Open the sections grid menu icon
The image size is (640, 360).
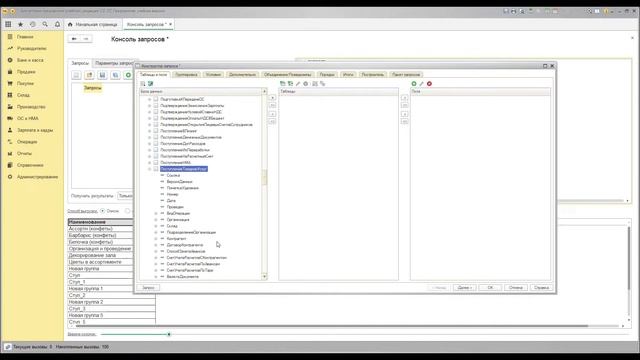(x=8, y=24)
